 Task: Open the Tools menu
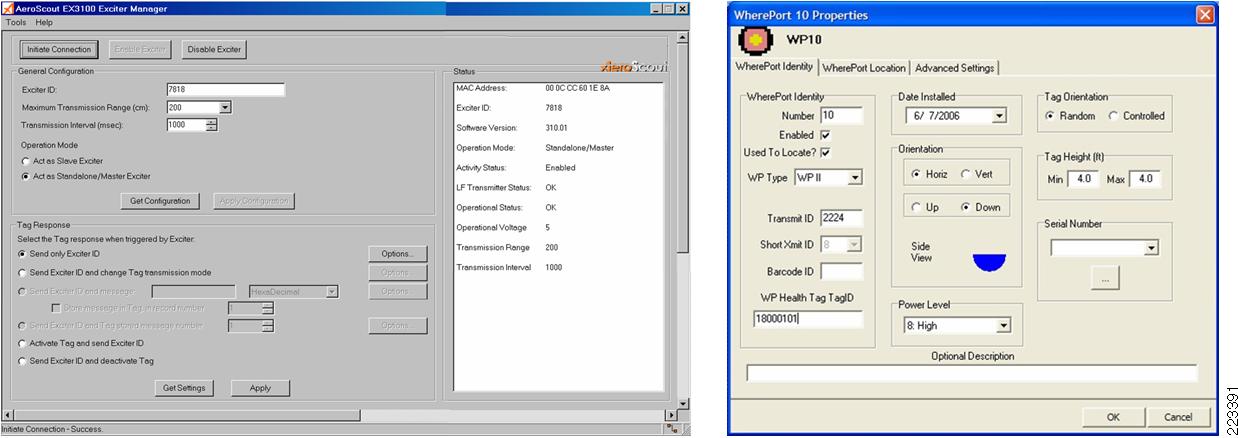(x=16, y=22)
